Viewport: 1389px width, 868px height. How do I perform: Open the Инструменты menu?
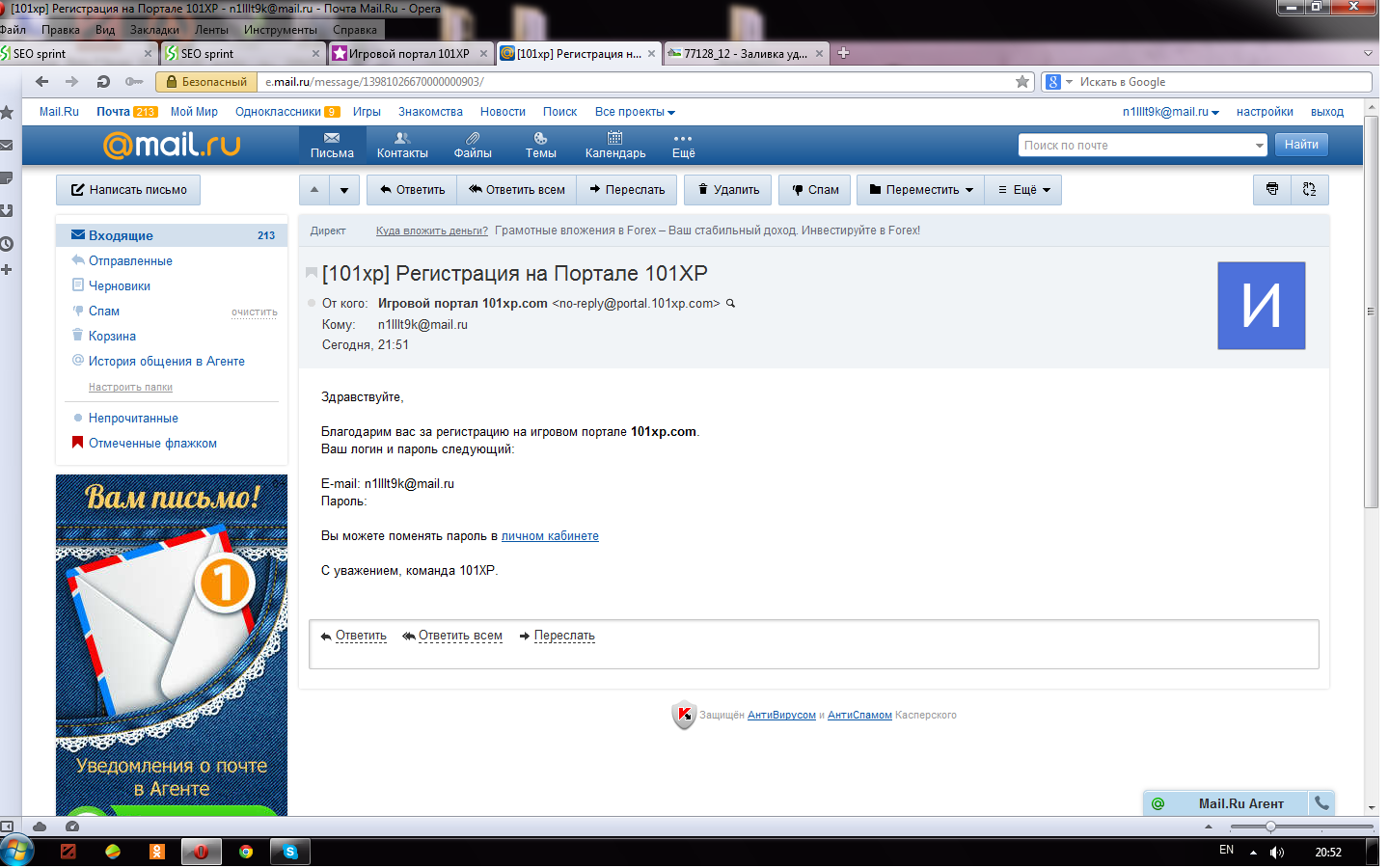pyautogui.click(x=281, y=30)
